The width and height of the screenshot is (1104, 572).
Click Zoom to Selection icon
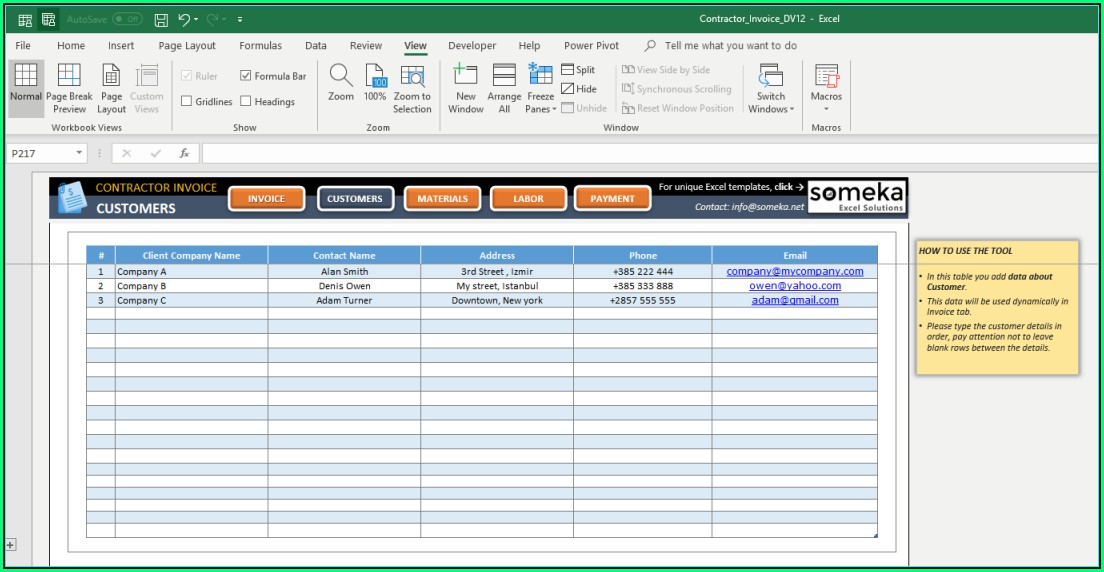tap(412, 77)
